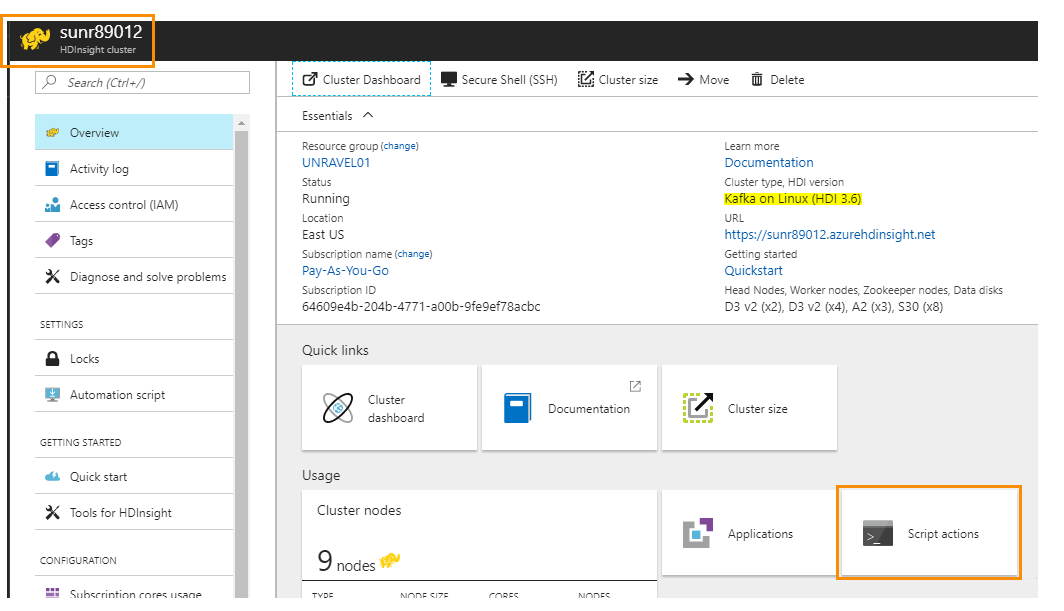The height and width of the screenshot is (611, 1064).
Task: Select Diagnose and solve problems
Action: tap(134, 276)
